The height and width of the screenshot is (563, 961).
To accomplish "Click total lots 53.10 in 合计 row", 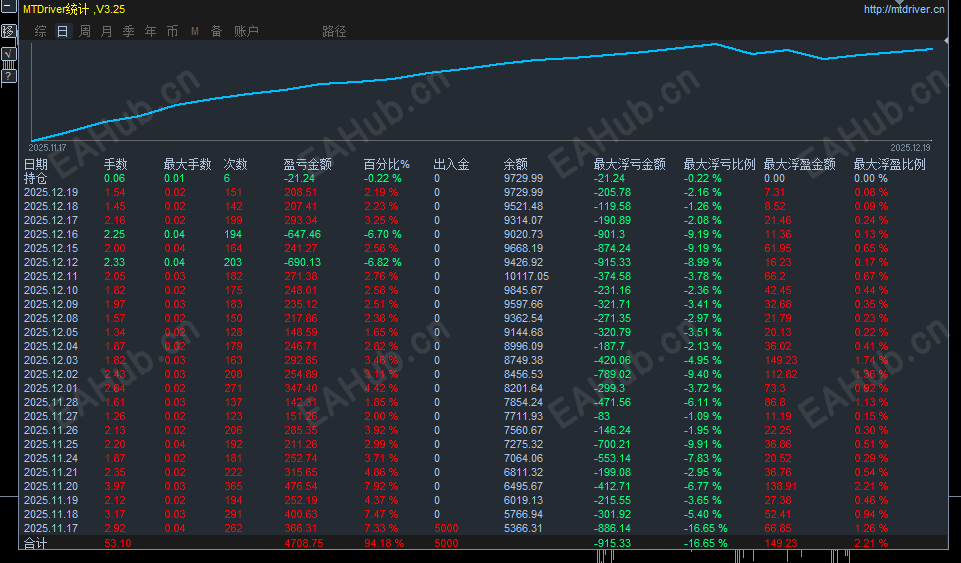I will pos(118,543).
